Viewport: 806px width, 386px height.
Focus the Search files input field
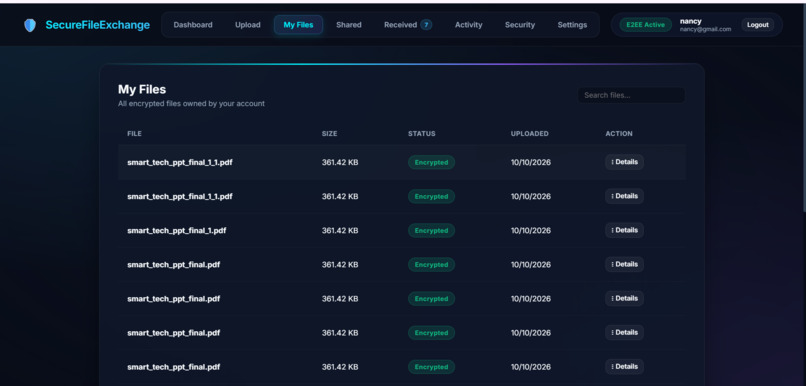pos(631,95)
